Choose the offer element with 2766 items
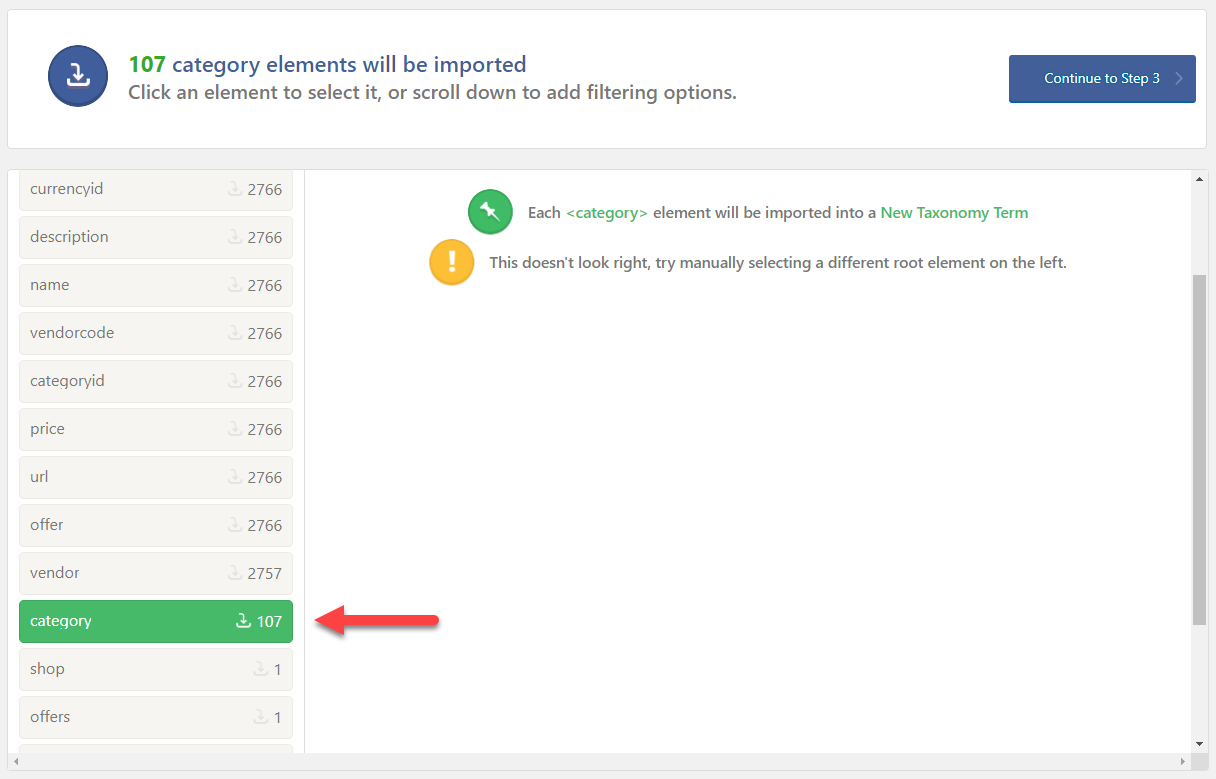This screenshot has width=1216, height=779. tap(156, 525)
